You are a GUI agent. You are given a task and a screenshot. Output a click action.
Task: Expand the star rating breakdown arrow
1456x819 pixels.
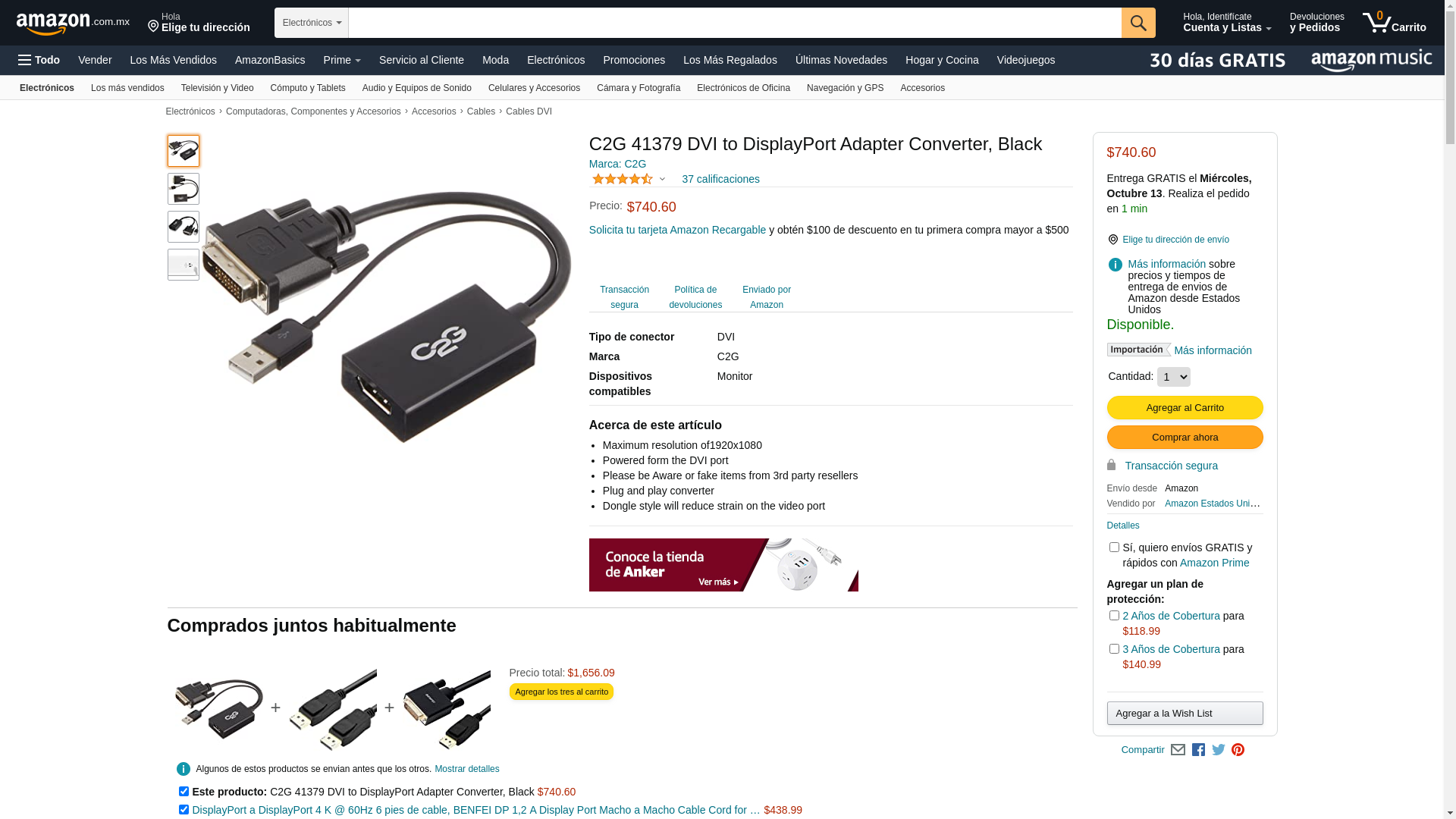[x=662, y=180]
